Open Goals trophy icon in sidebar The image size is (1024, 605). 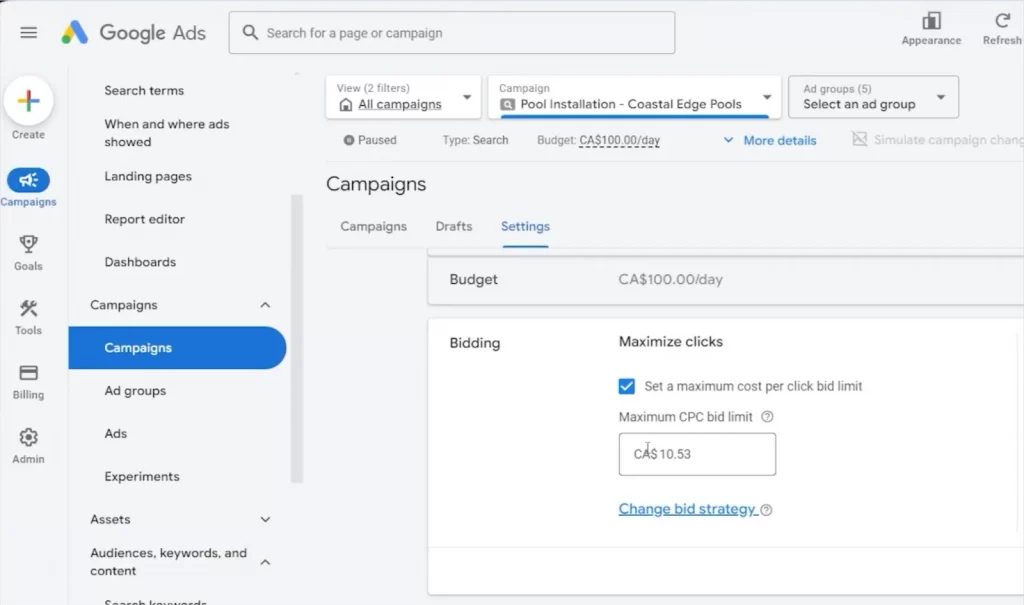pyautogui.click(x=28, y=244)
